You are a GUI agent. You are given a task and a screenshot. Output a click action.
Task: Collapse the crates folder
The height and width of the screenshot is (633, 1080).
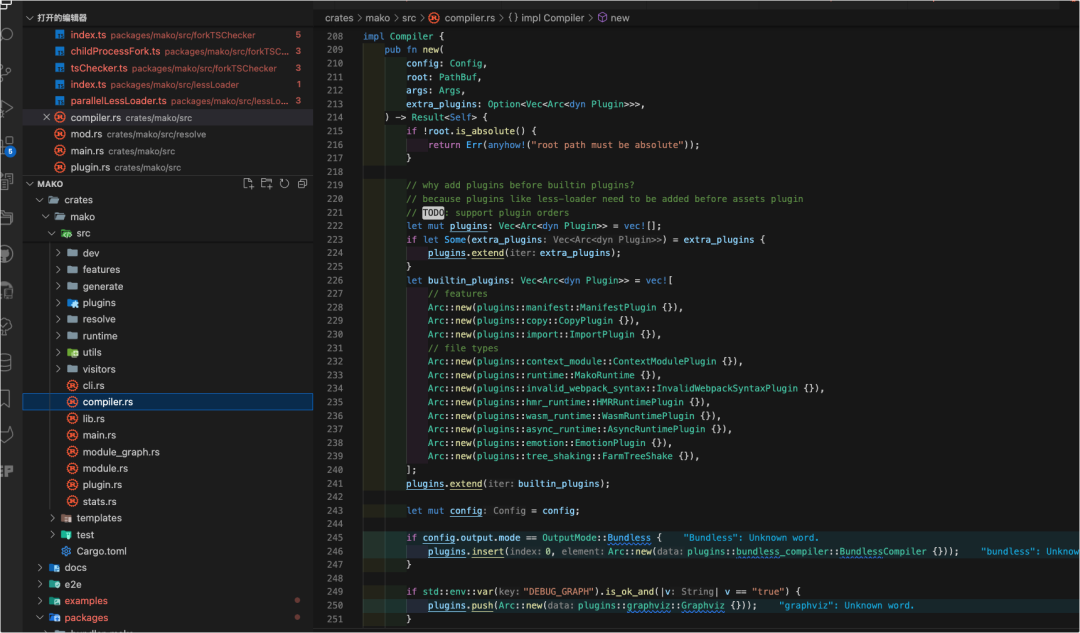(x=78, y=200)
